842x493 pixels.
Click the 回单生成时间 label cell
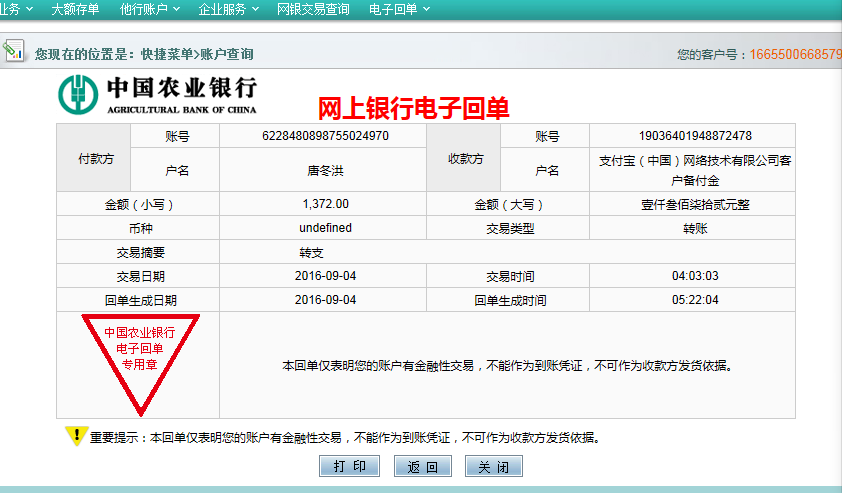pos(508,300)
